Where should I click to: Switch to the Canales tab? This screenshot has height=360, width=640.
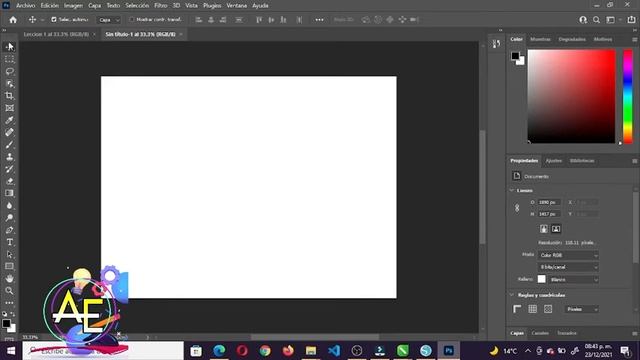click(x=540, y=333)
